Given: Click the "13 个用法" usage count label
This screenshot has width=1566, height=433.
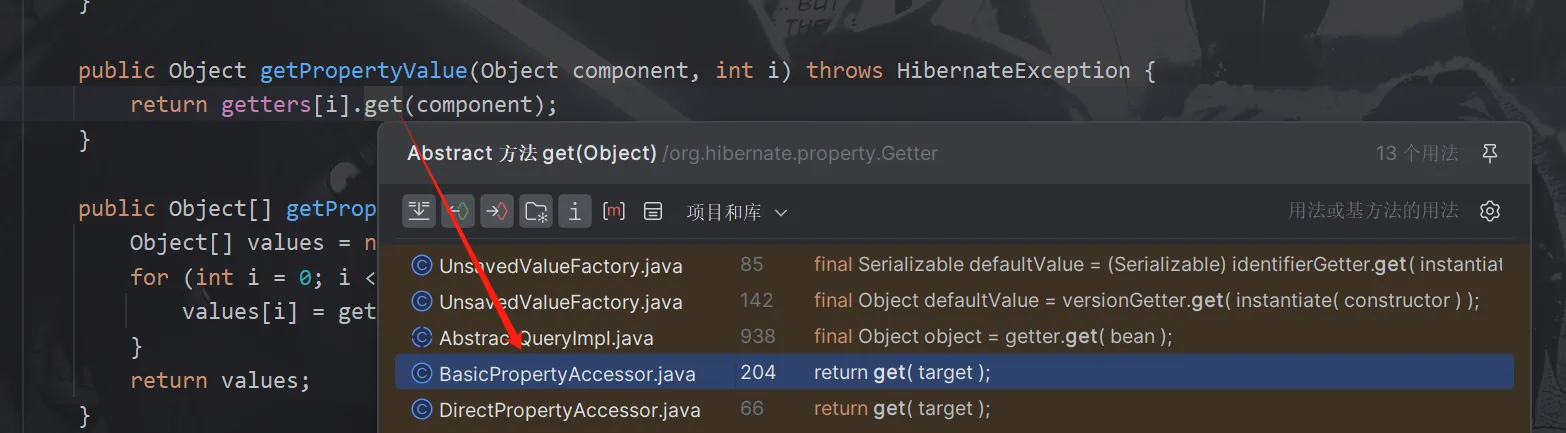Looking at the screenshot, I should 1417,154.
